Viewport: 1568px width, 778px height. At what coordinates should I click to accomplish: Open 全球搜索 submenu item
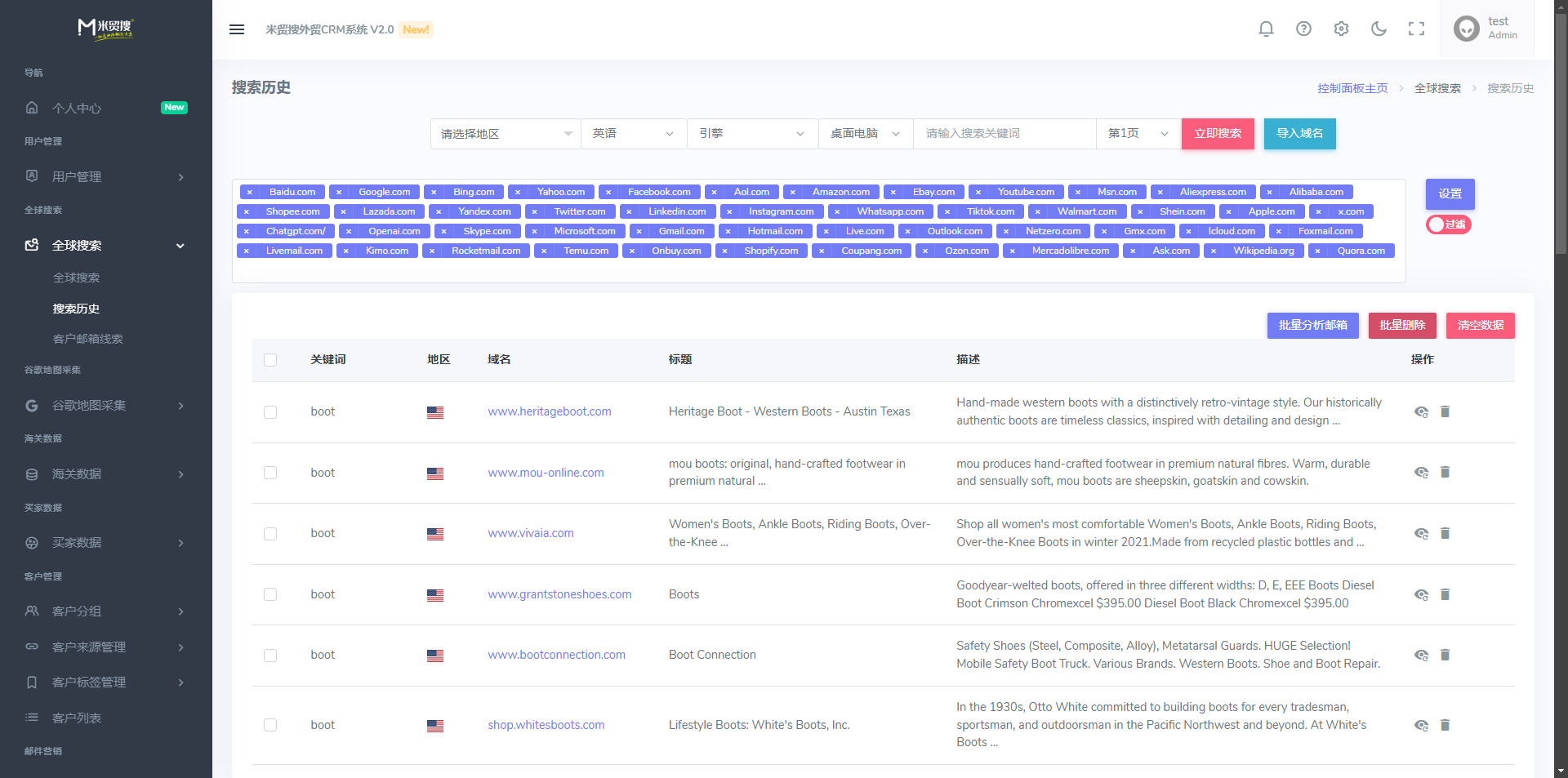click(x=76, y=278)
